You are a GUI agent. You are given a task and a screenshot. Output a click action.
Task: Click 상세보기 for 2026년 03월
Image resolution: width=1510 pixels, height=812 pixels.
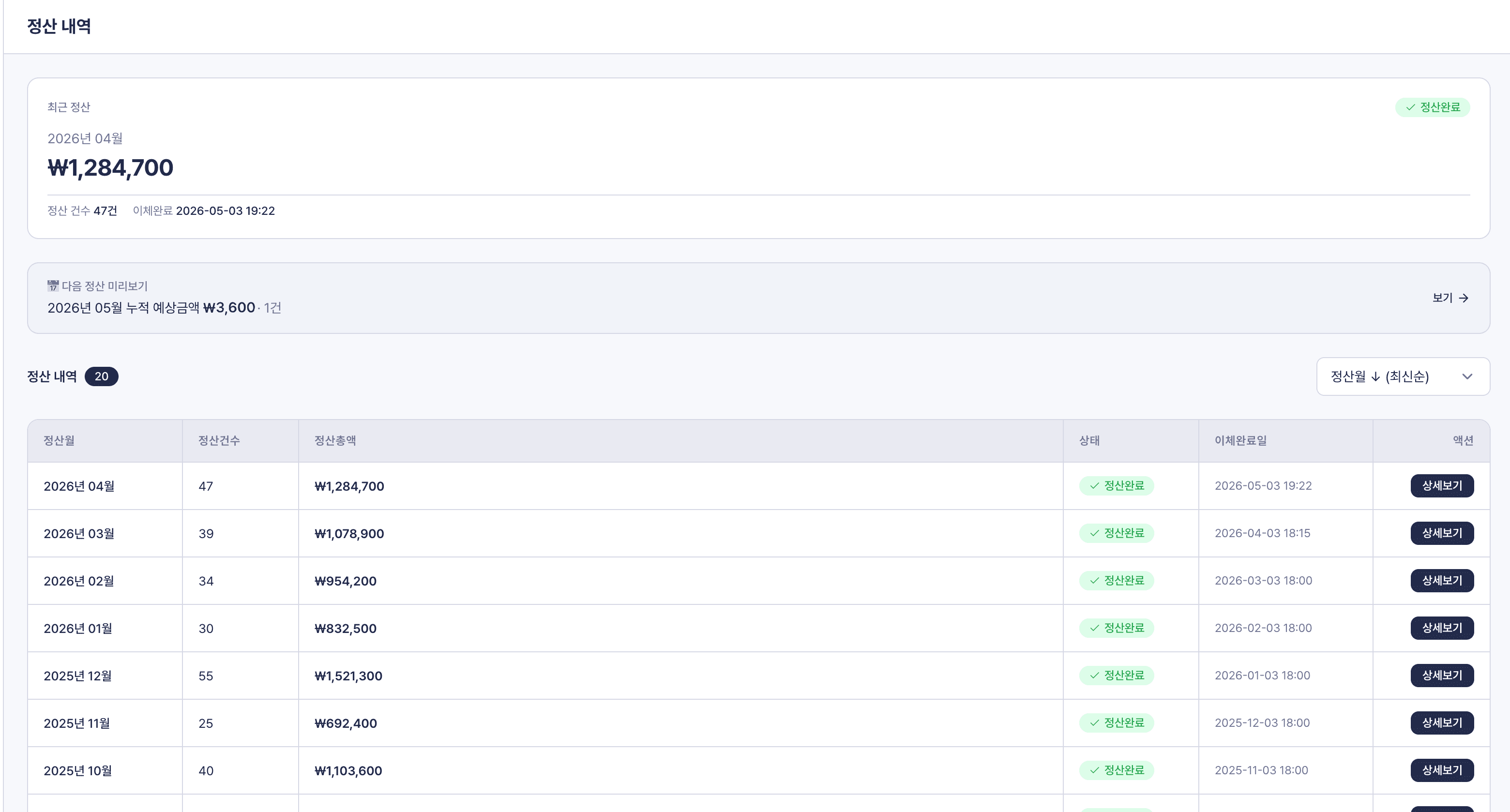click(x=1442, y=533)
